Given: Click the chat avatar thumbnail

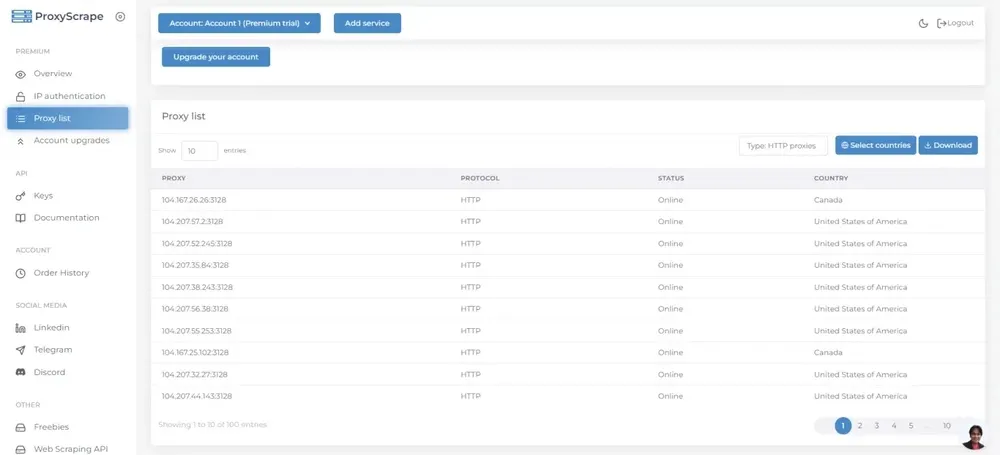Looking at the screenshot, I should point(973,437).
